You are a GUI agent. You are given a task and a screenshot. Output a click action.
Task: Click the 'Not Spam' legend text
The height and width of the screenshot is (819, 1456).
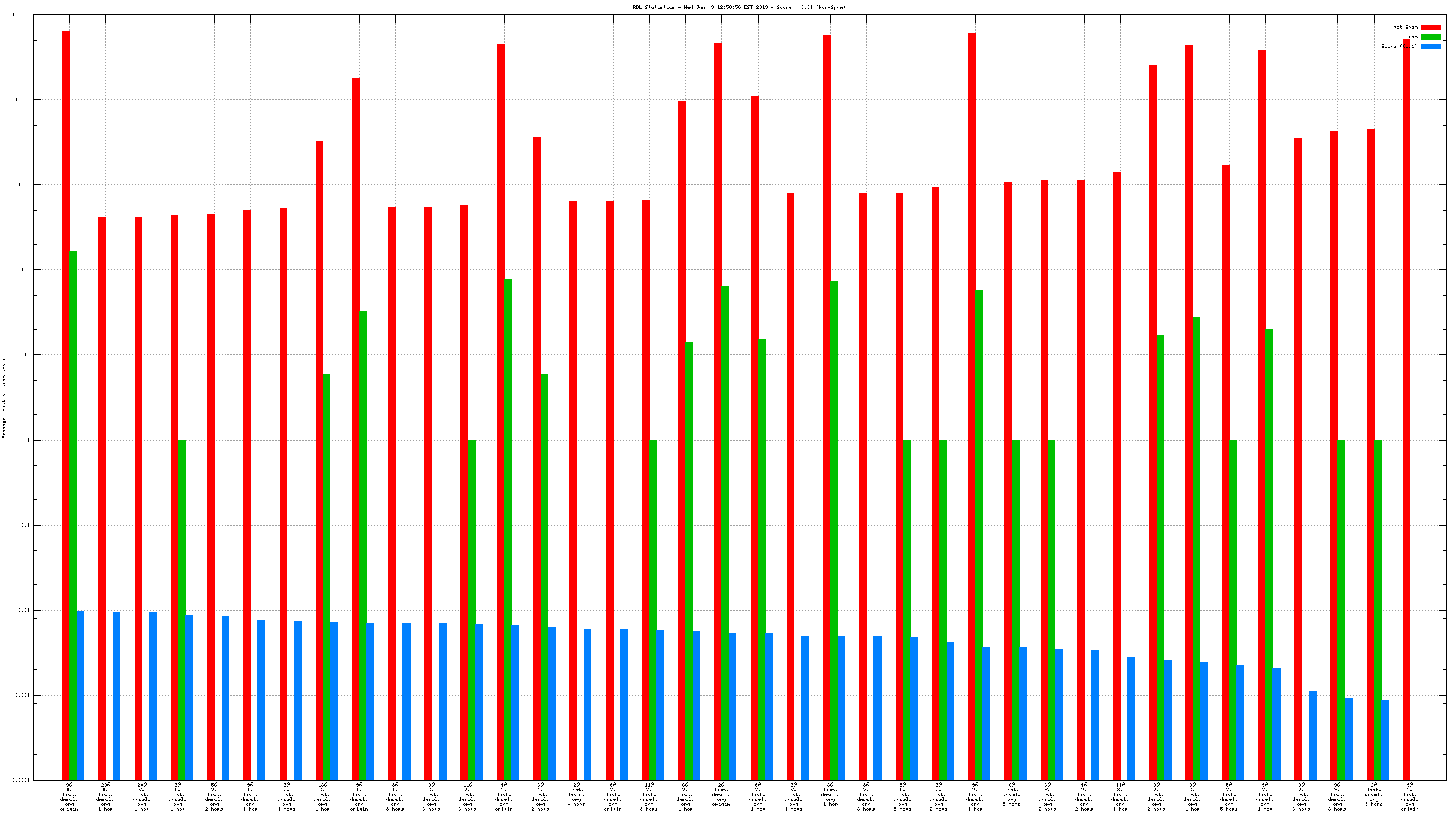click(x=1405, y=27)
